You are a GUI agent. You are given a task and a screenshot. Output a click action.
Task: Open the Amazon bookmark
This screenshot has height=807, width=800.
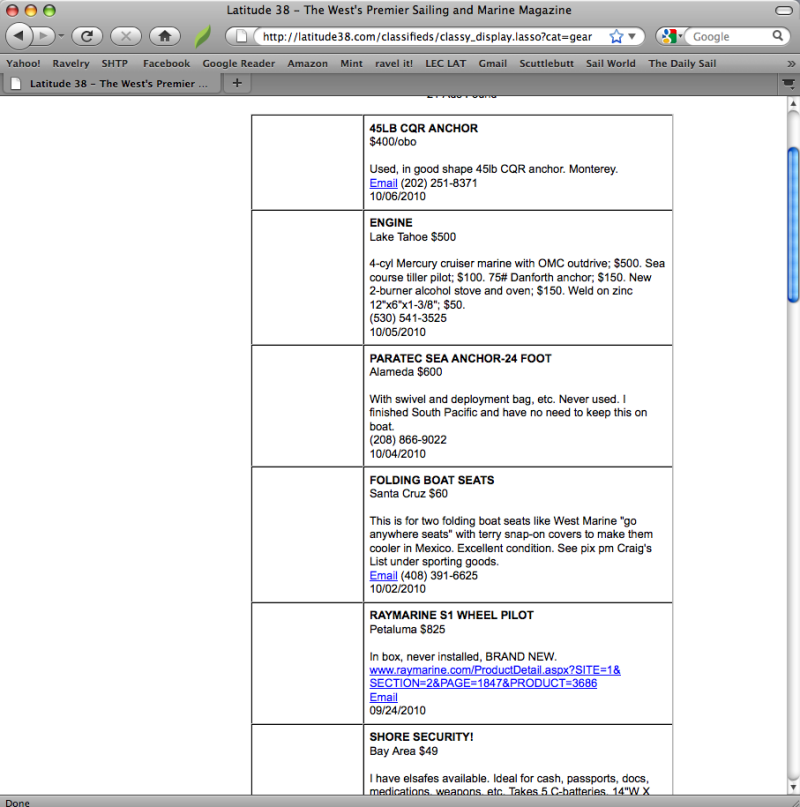[x=307, y=63]
